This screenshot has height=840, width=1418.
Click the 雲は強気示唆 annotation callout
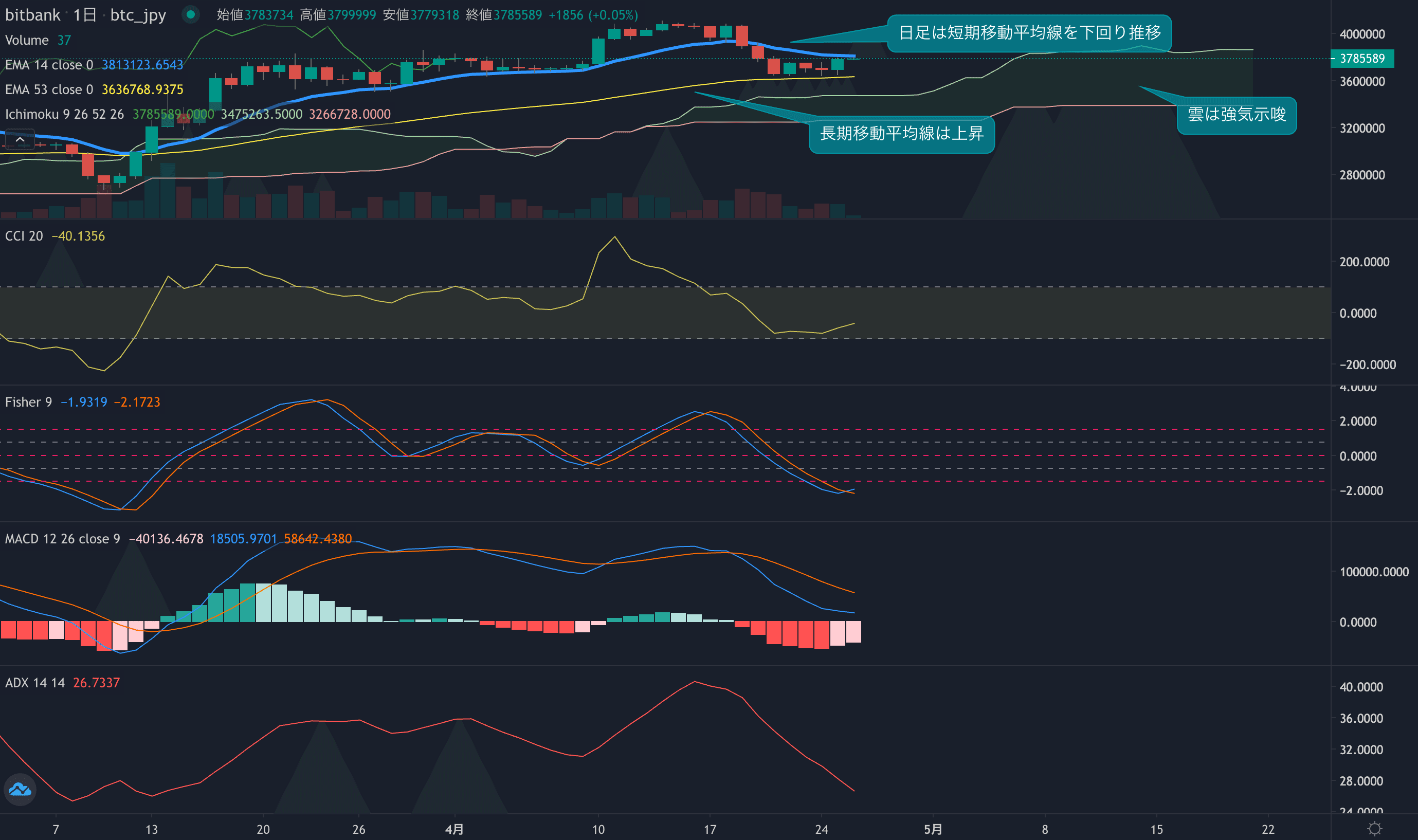pyautogui.click(x=1237, y=115)
